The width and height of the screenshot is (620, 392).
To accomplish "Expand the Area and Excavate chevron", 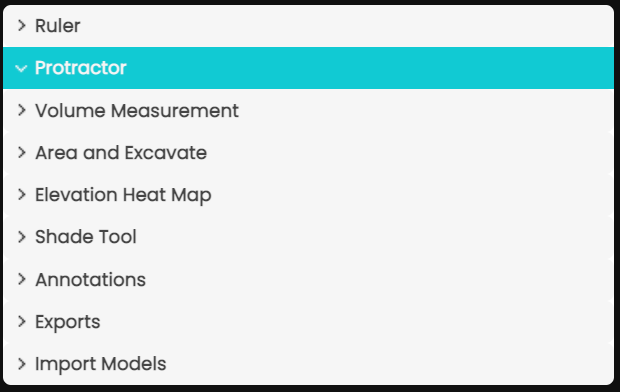I will [x=22, y=153].
